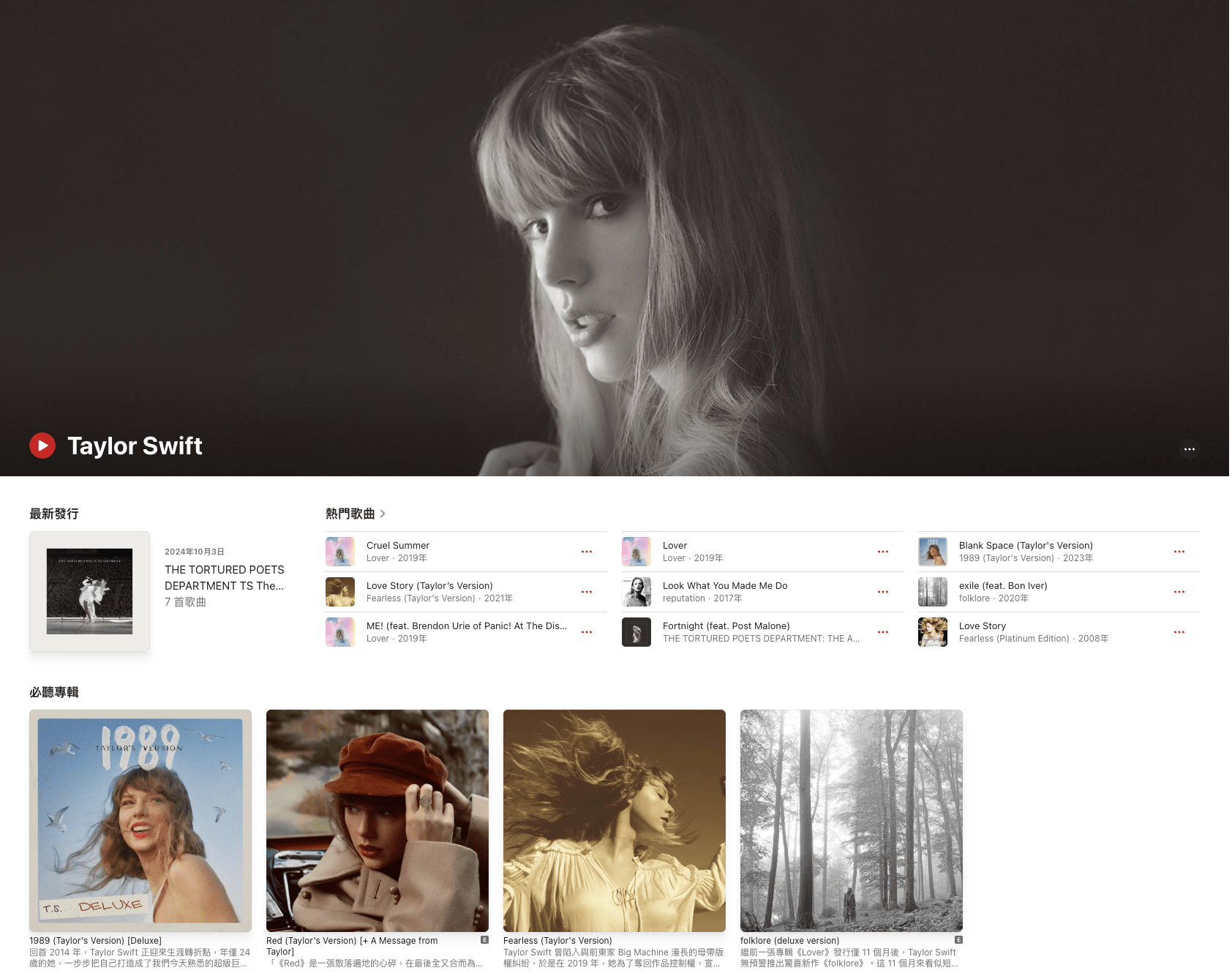Click 必聽專輯 section heading
Screen dimensions: 1232x973
click(x=54, y=692)
